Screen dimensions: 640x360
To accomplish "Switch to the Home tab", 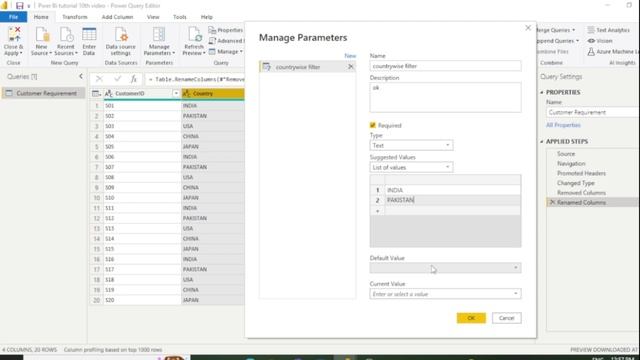I will click(x=41, y=17).
